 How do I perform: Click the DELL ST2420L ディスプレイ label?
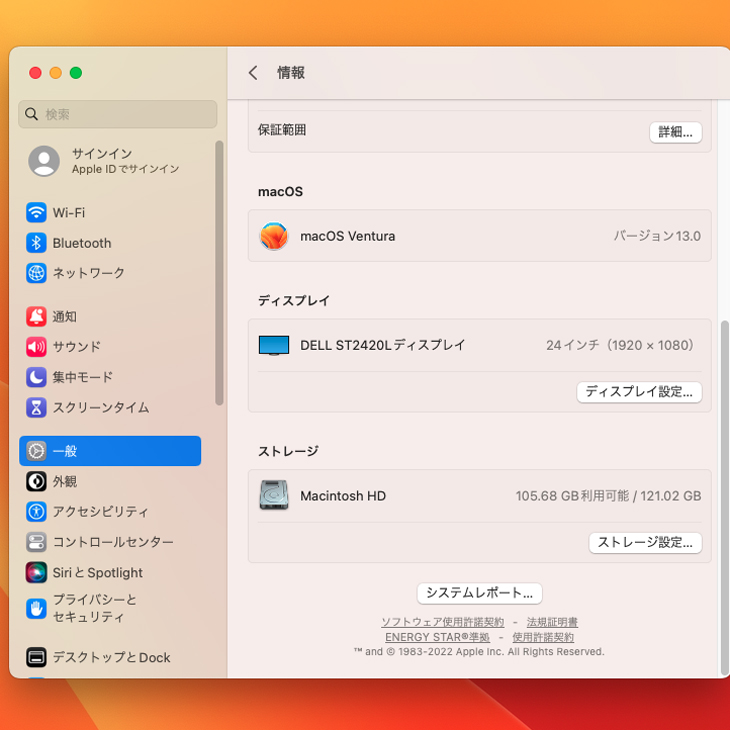tap(382, 345)
